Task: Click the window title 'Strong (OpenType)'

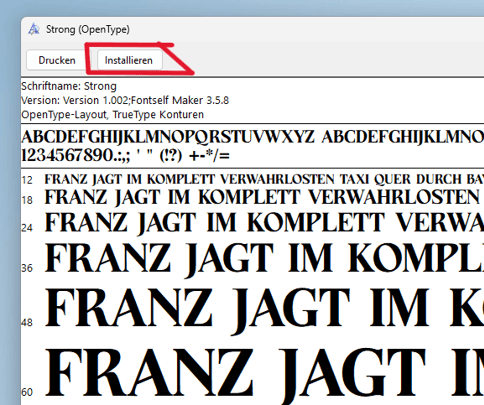Action: pos(88,29)
